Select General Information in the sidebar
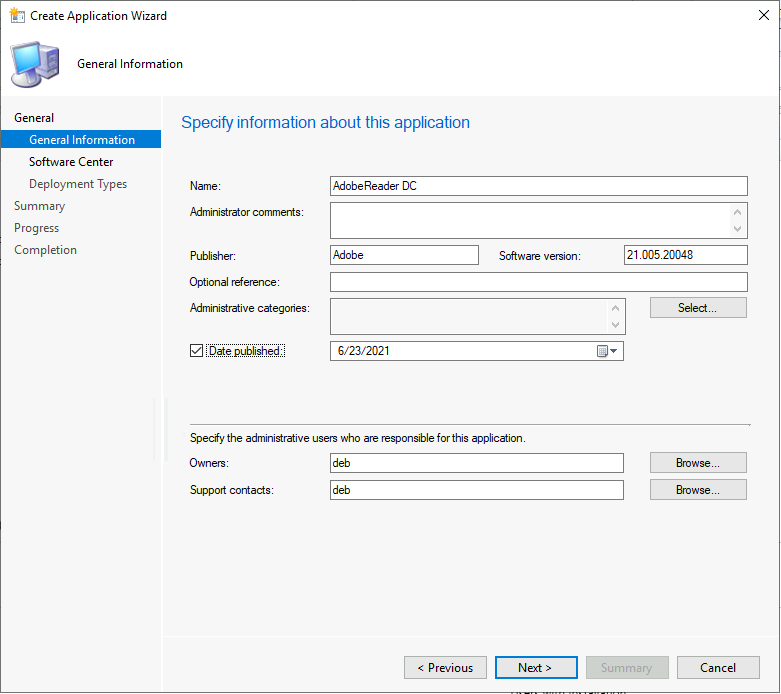781x694 pixels. (x=81, y=139)
